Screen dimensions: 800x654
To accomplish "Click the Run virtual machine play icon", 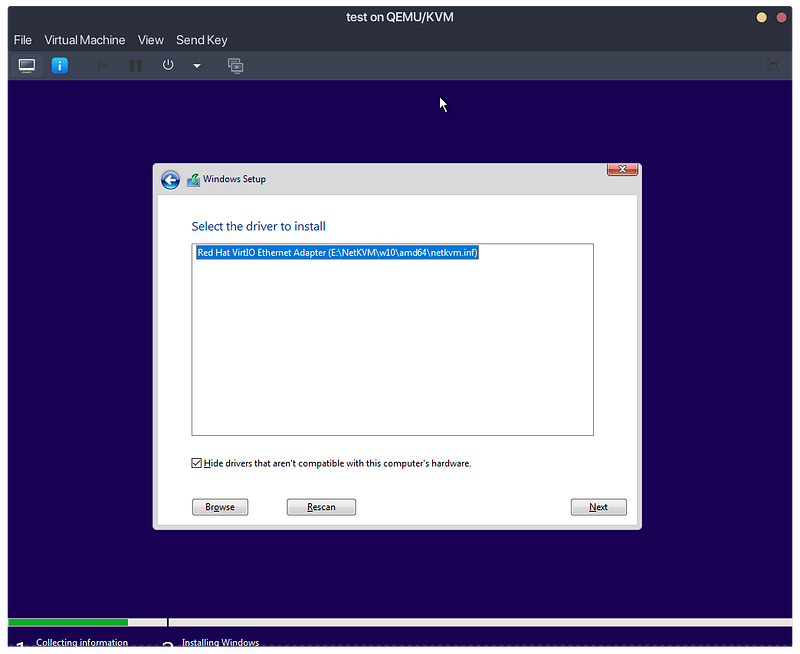I will click(102, 66).
